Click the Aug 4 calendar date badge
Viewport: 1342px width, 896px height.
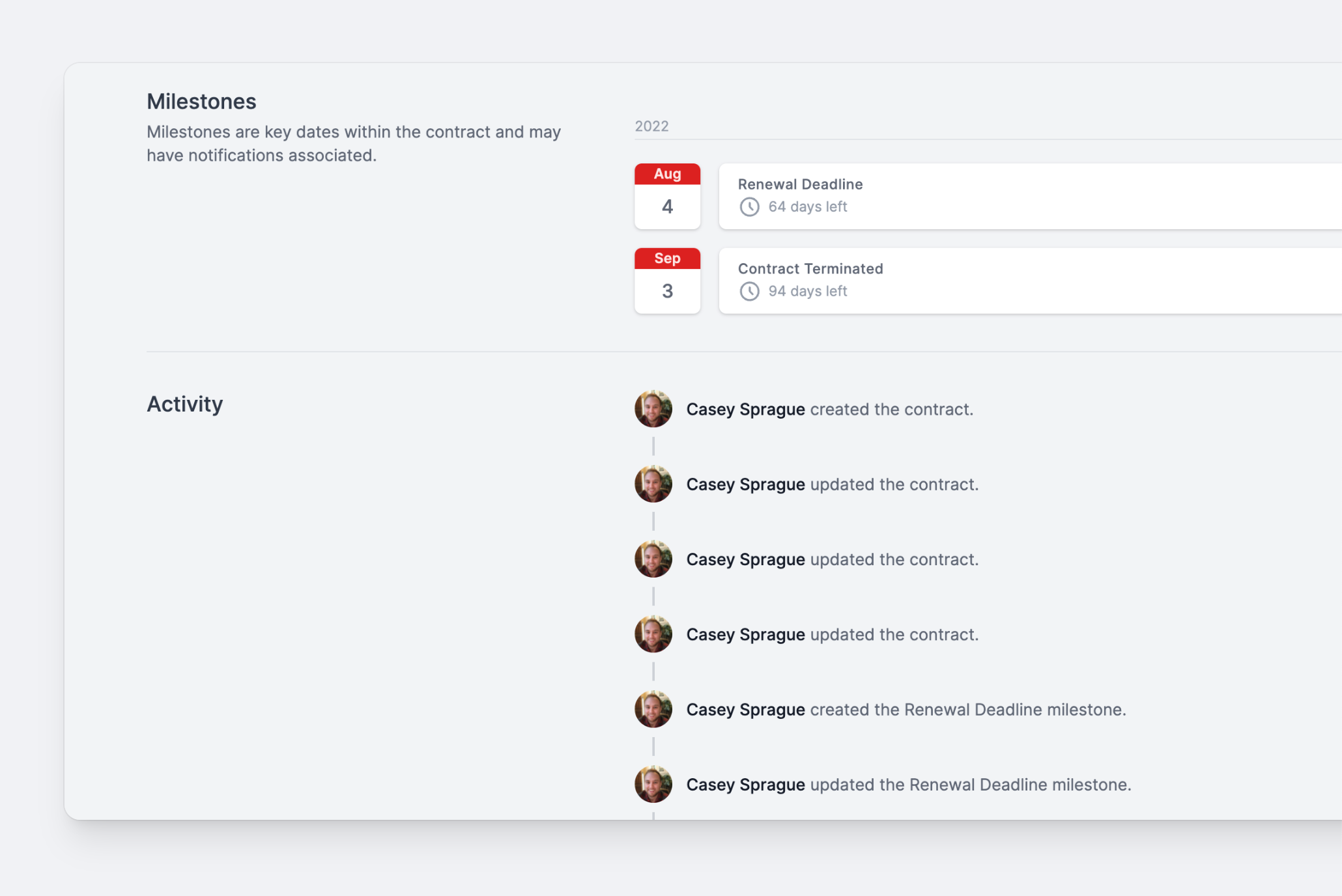(667, 196)
